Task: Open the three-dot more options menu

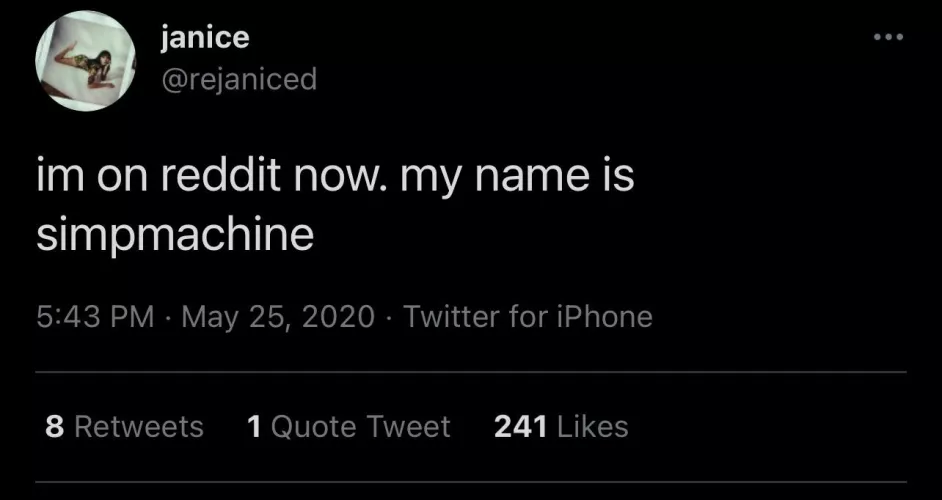Action: [x=887, y=38]
